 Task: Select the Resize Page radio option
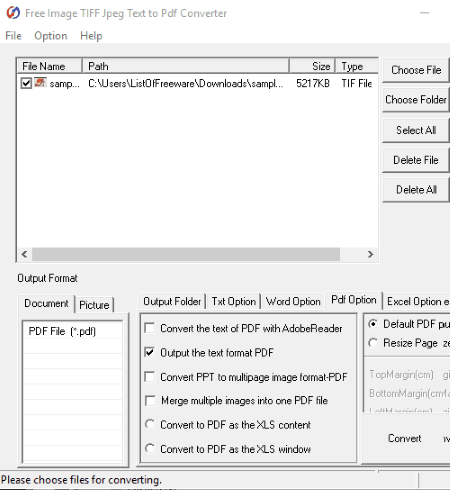373,343
